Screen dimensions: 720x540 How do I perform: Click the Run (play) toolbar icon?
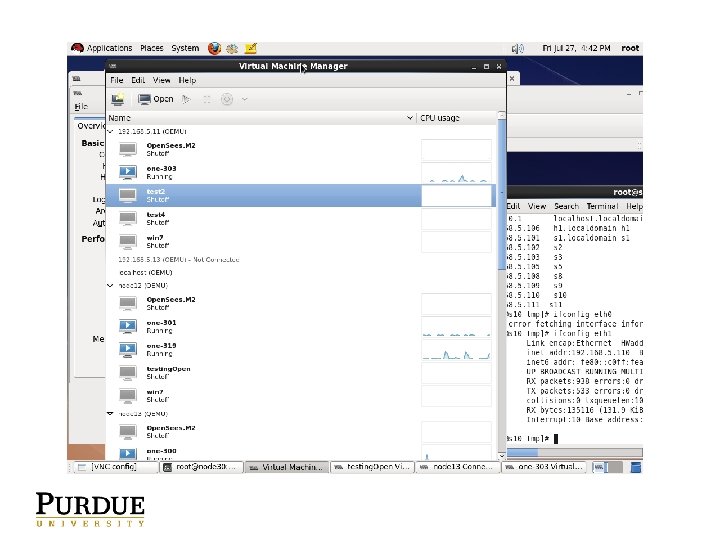[186, 99]
